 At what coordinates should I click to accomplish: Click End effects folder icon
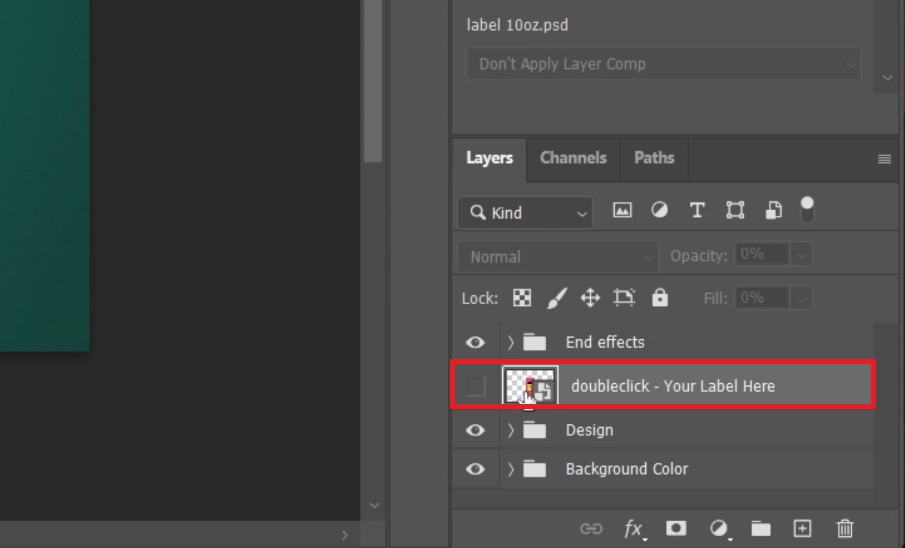(x=534, y=342)
